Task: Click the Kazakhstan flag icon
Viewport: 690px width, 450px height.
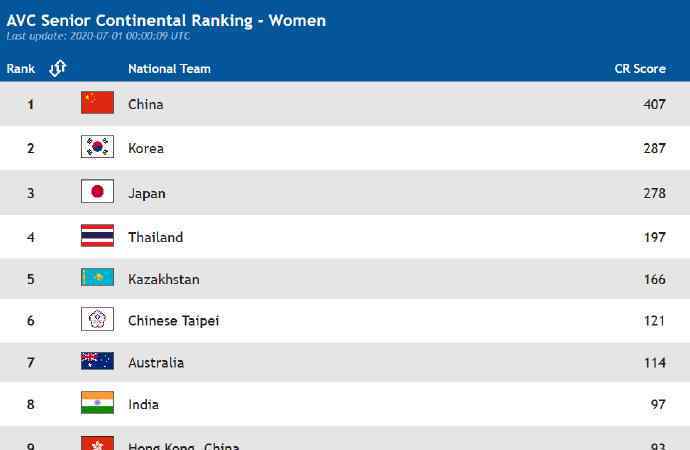Action: [97, 277]
